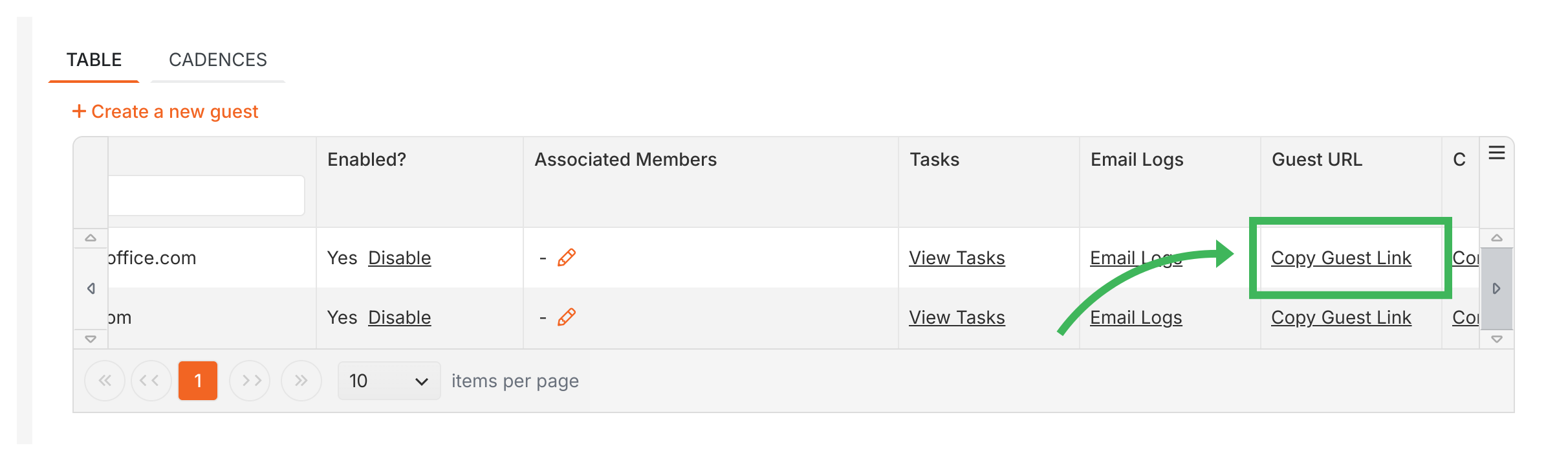The width and height of the screenshot is (1568, 461).
Task: Edit associated members pencil in first row
Action: [x=567, y=258]
